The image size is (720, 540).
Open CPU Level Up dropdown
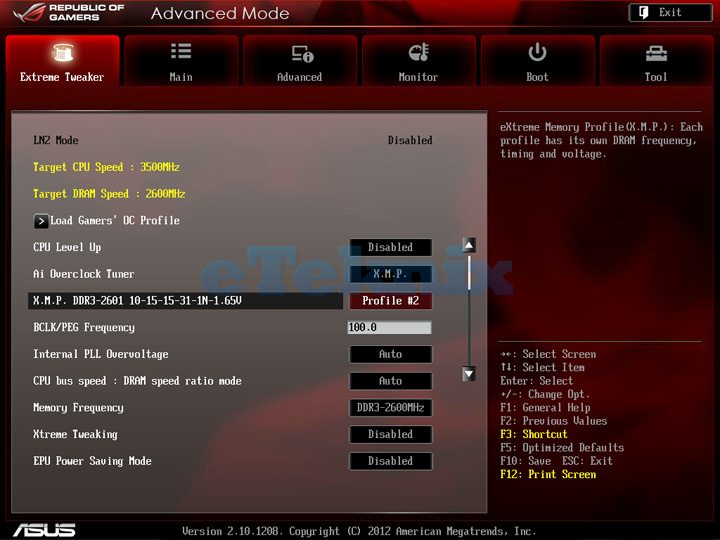pyautogui.click(x=390, y=247)
